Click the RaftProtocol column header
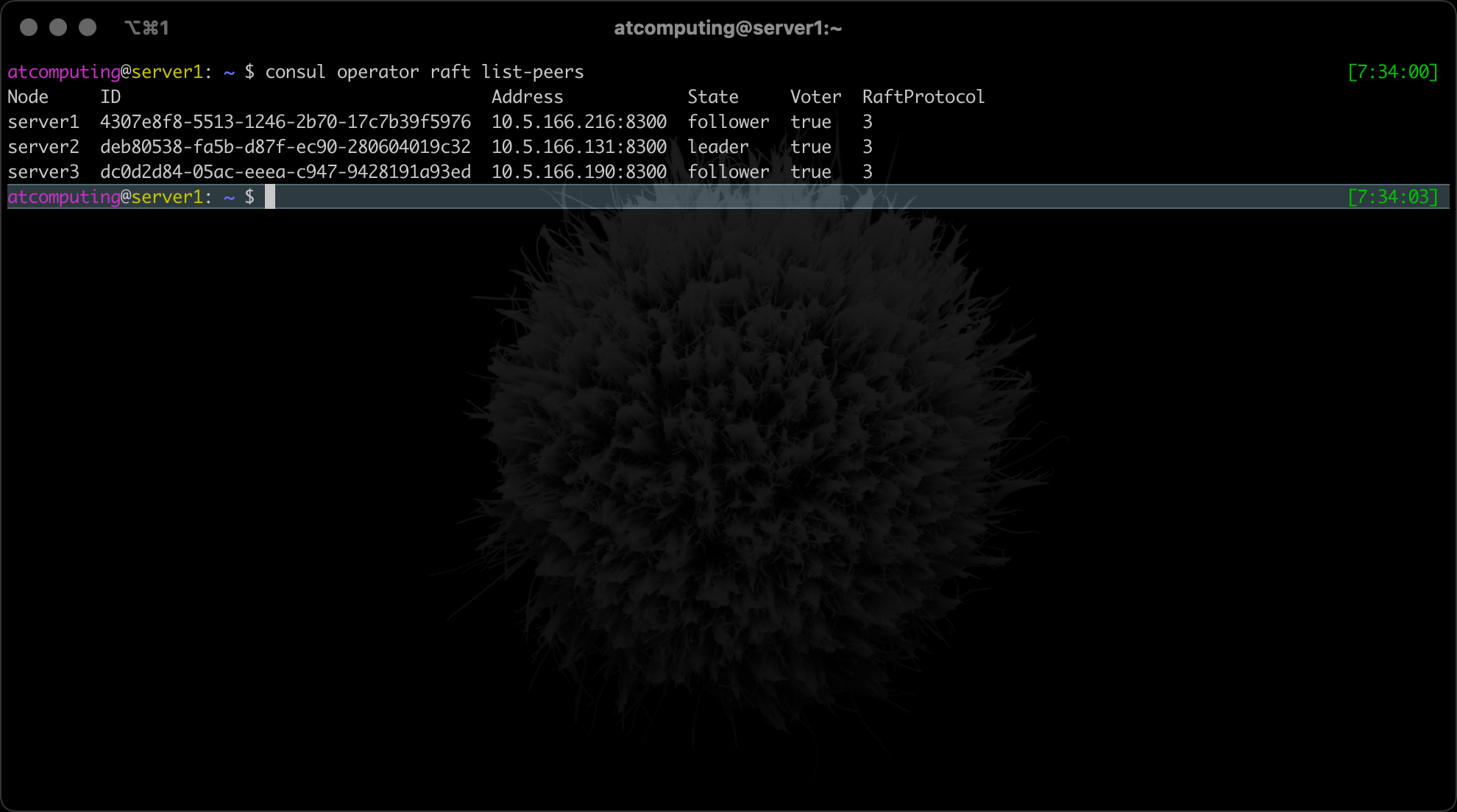The image size is (1457, 812). click(x=923, y=97)
